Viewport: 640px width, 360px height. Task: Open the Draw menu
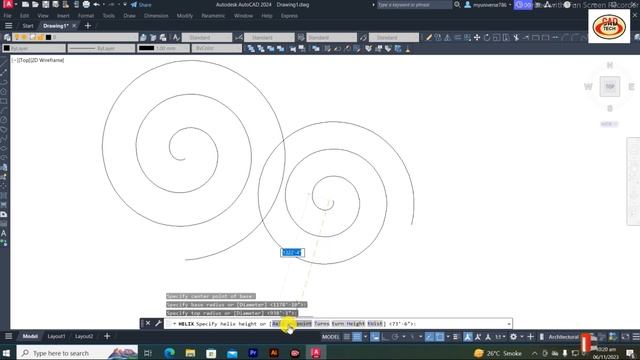129,16
